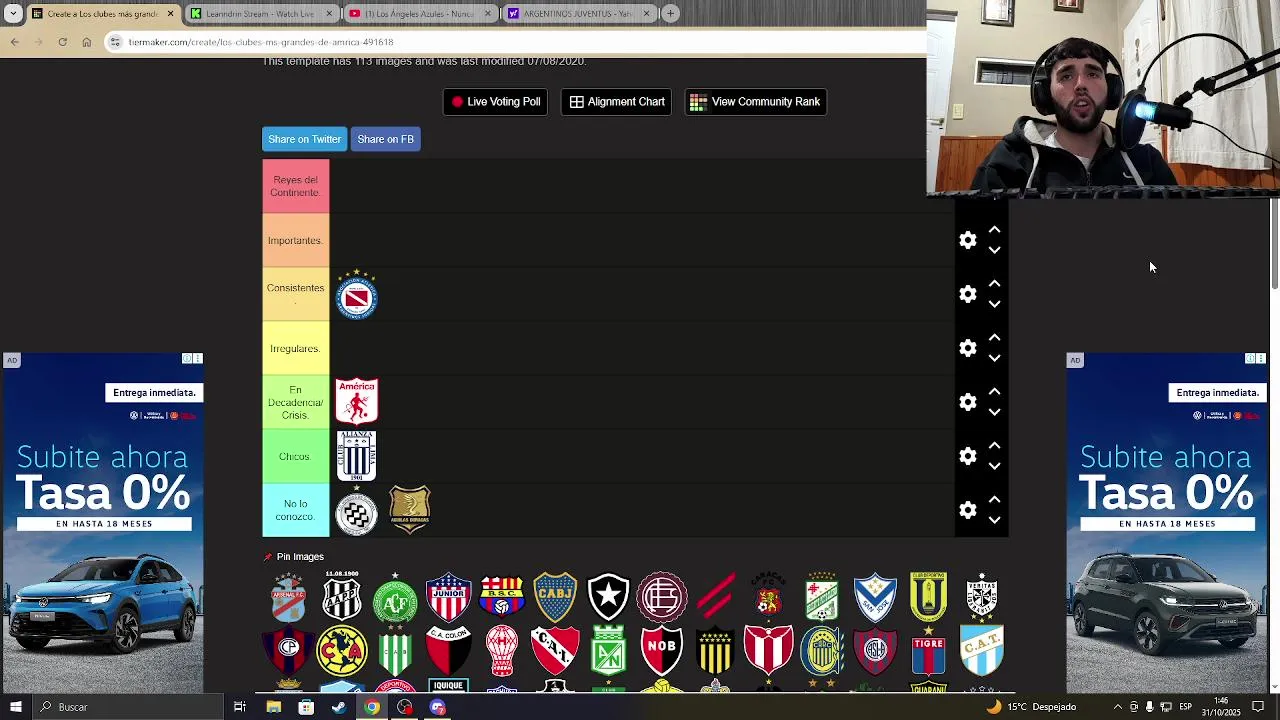This screenshot has width=1280, height=720.
Task: Pick the B.S.C. Barcelona crest
Action: coord(502,597)
